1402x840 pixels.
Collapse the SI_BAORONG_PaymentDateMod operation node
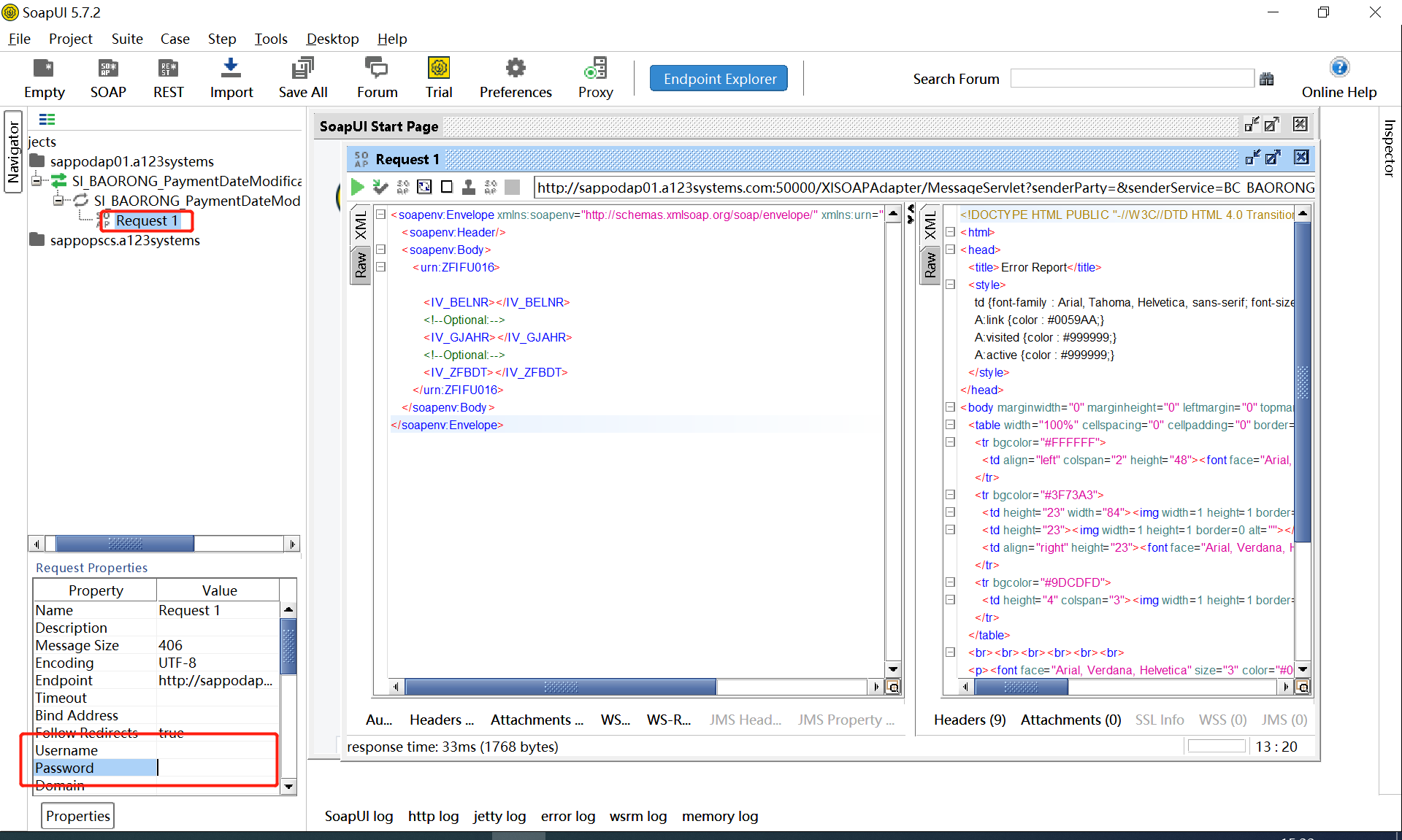pos(58,200)
